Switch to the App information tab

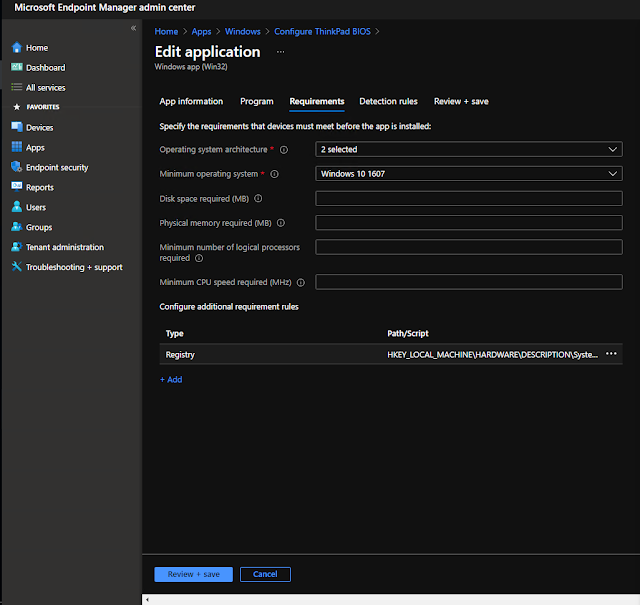pos(191,101)
